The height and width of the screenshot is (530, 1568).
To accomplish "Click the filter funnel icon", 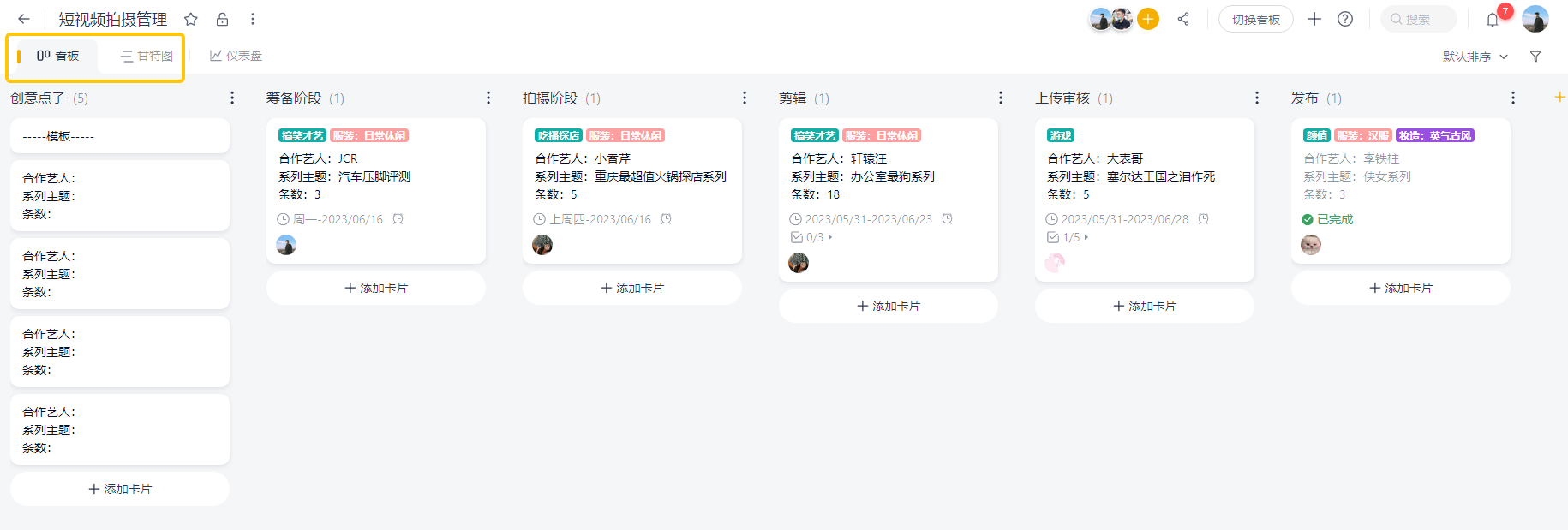I will pyautogui.click(x=1535, y=57).
